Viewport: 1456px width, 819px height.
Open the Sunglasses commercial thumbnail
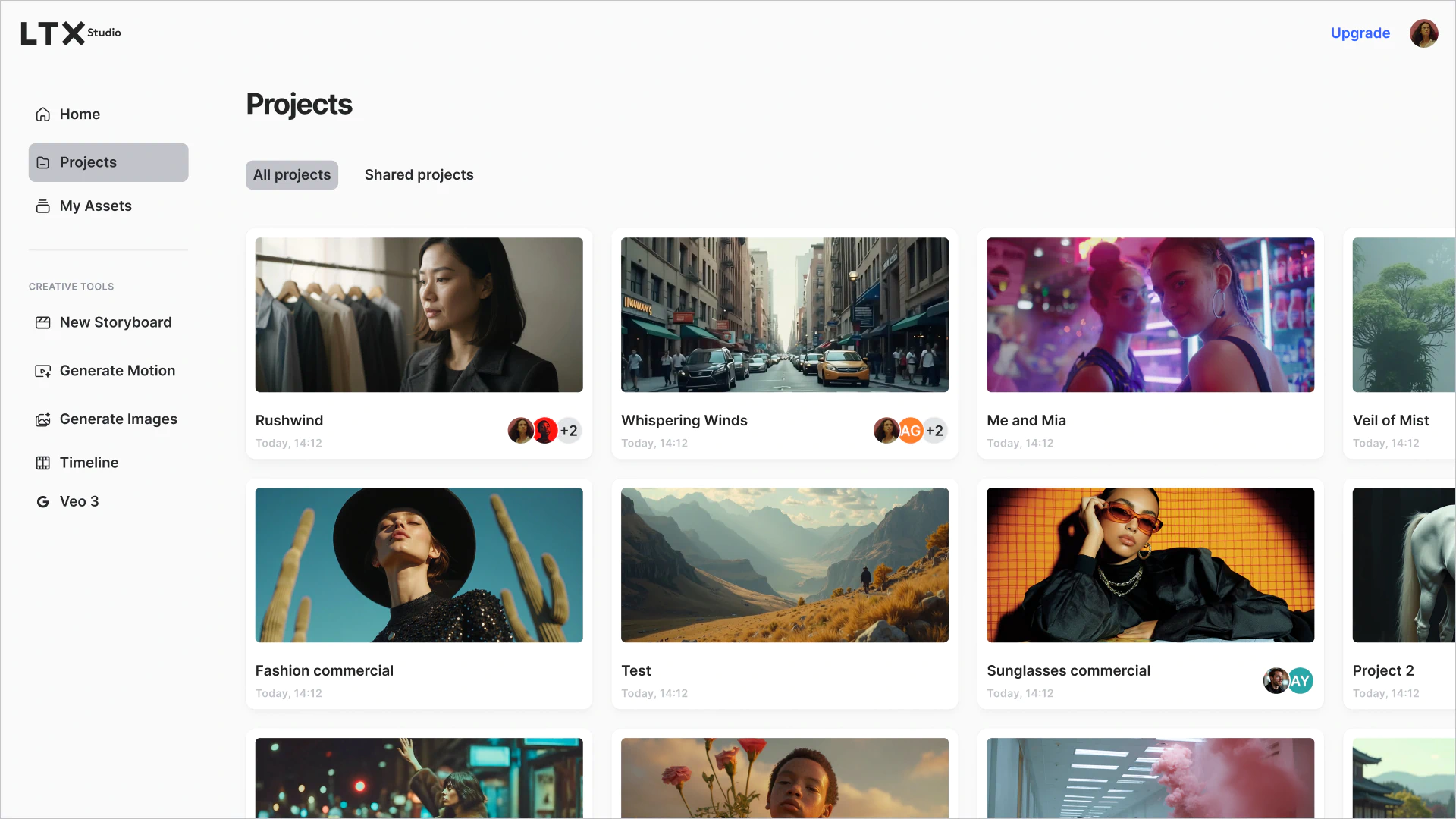tap(1150, 565)
